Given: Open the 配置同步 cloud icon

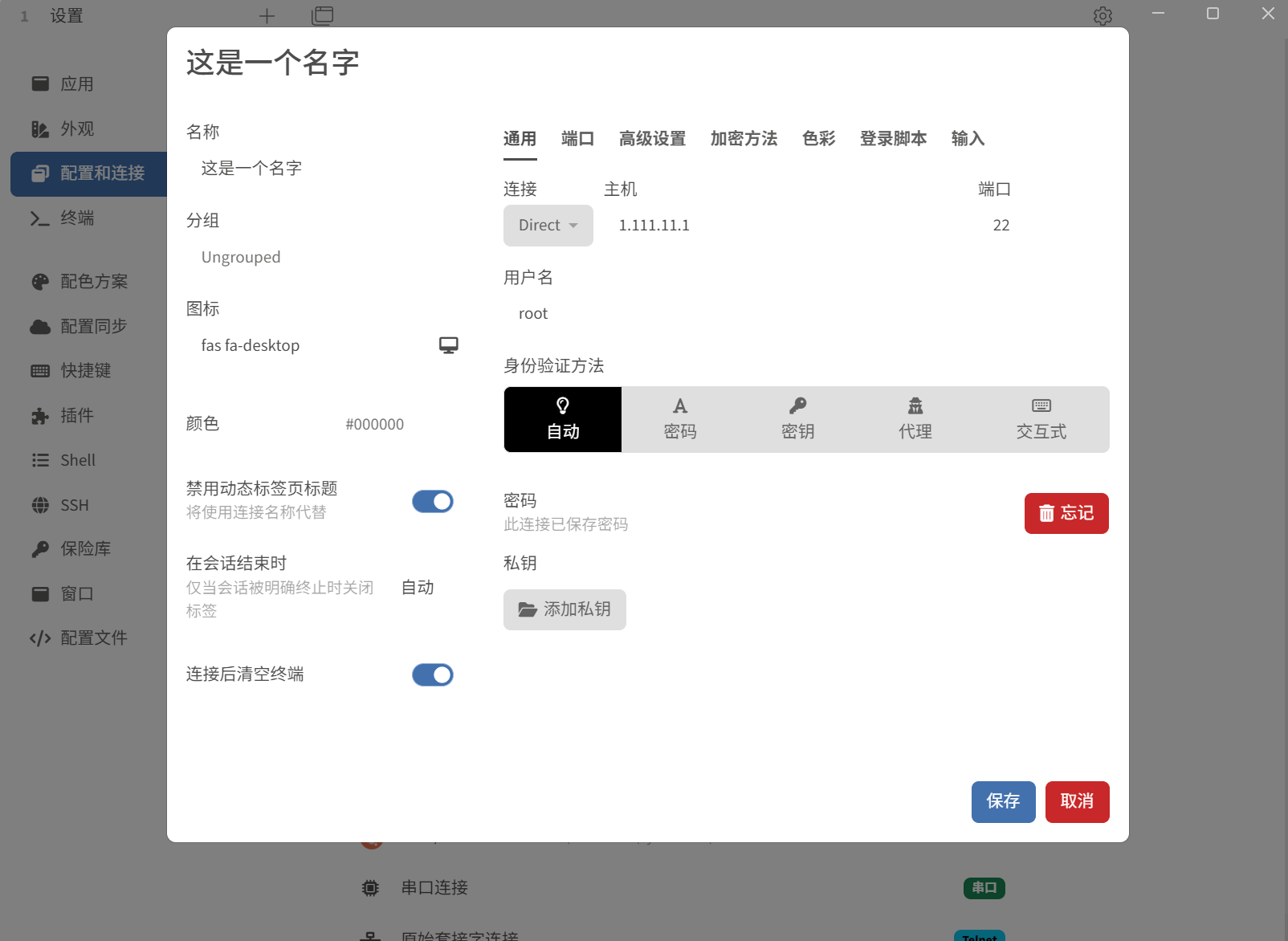Looking at the screenshot, I should click(40, 327).
